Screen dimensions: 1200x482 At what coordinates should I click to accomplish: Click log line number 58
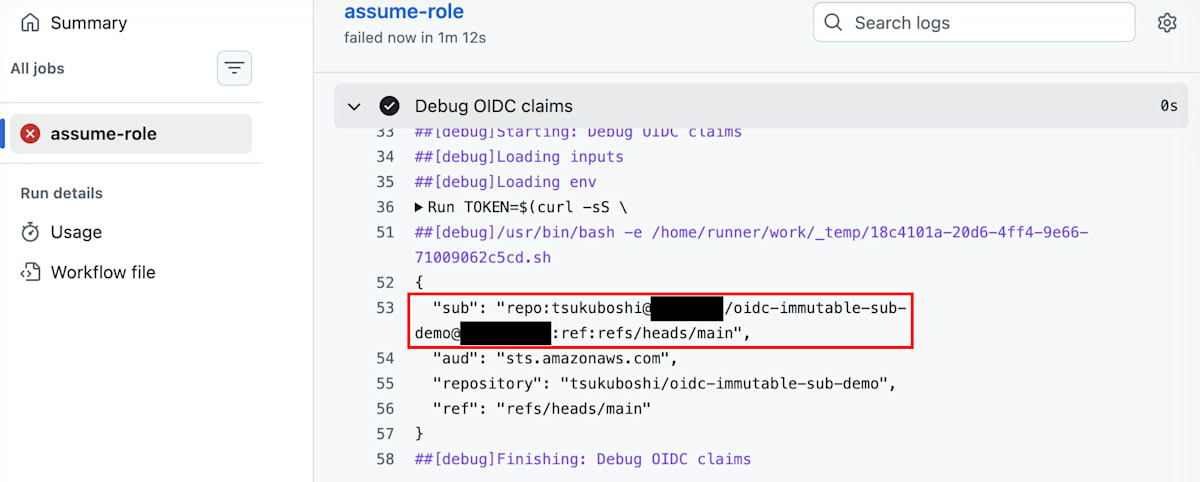click(x=385, y=459)
